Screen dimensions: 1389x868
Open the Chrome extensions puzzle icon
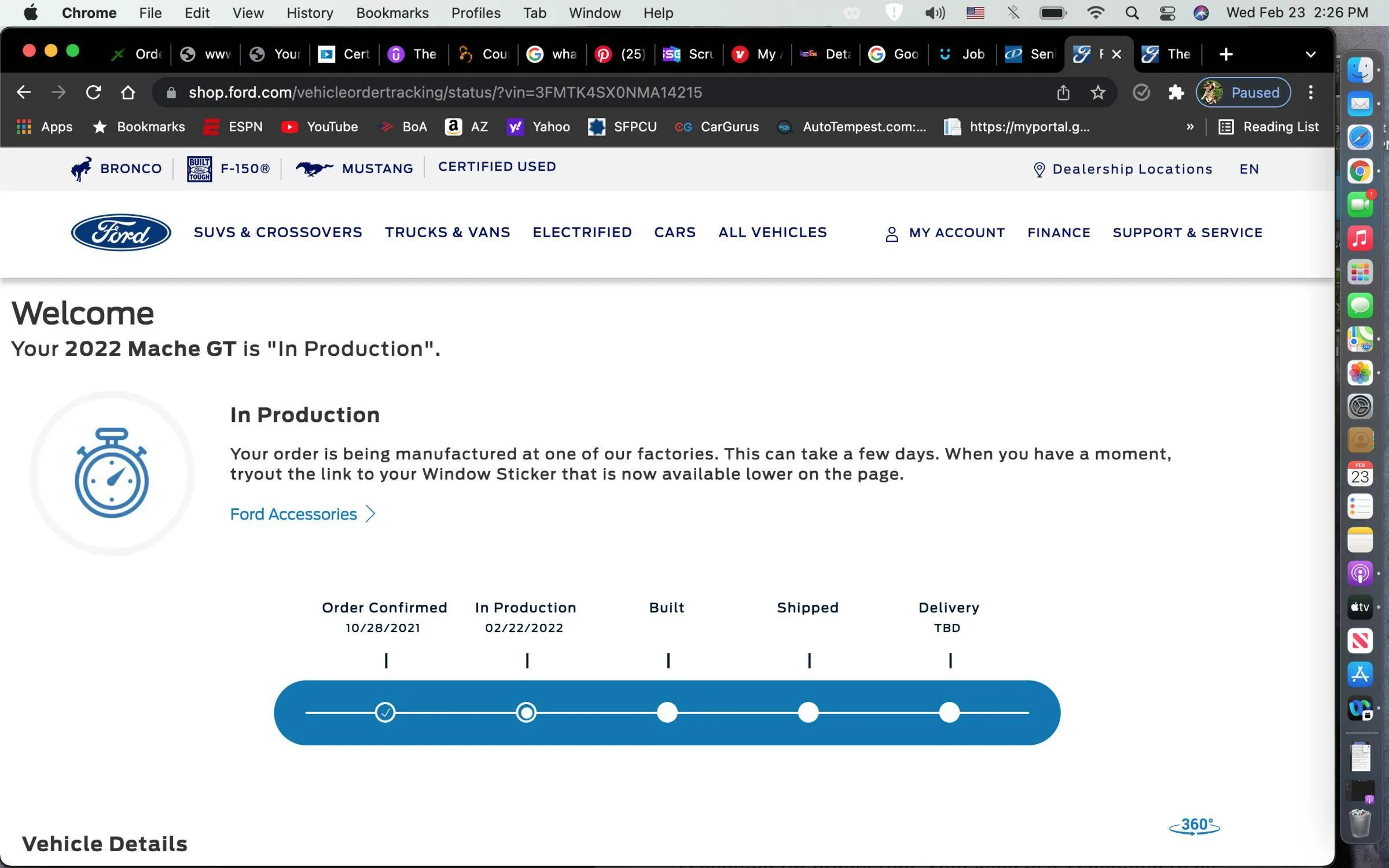(1176, 92)
